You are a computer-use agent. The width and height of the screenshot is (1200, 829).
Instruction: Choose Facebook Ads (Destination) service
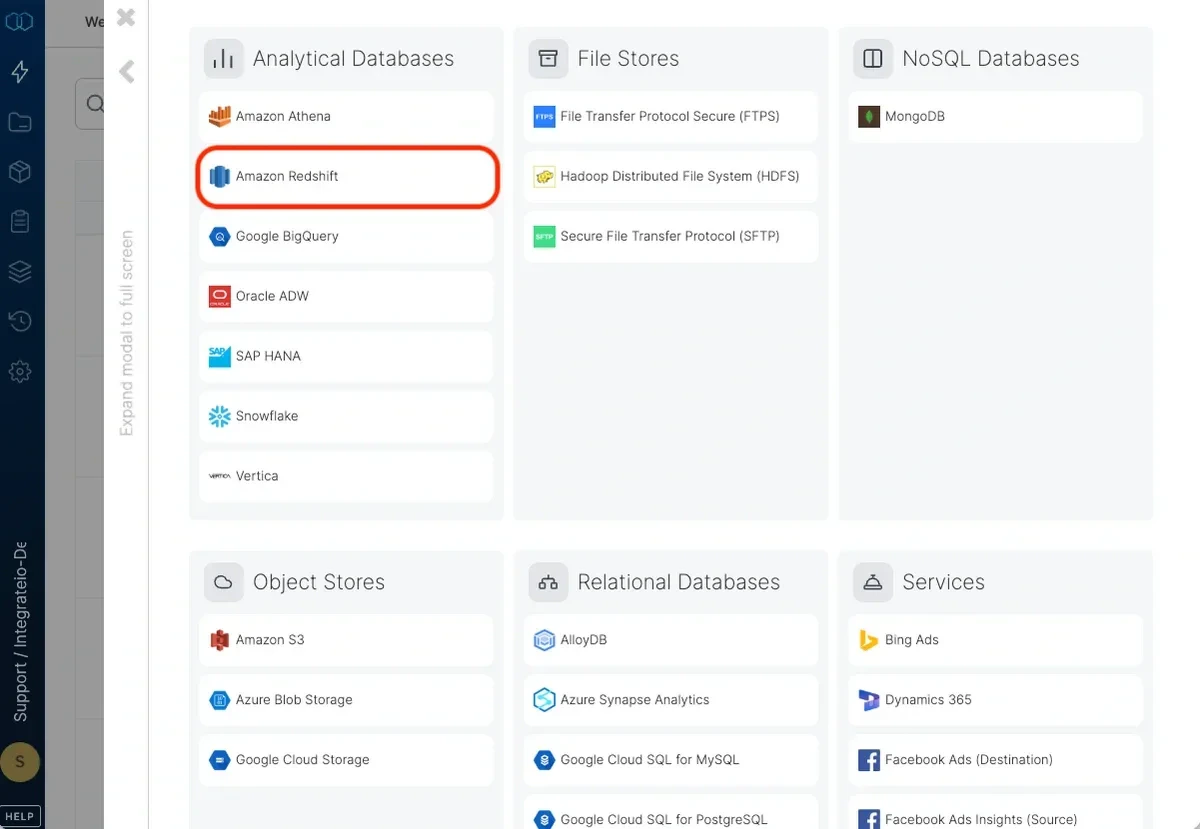994,760
